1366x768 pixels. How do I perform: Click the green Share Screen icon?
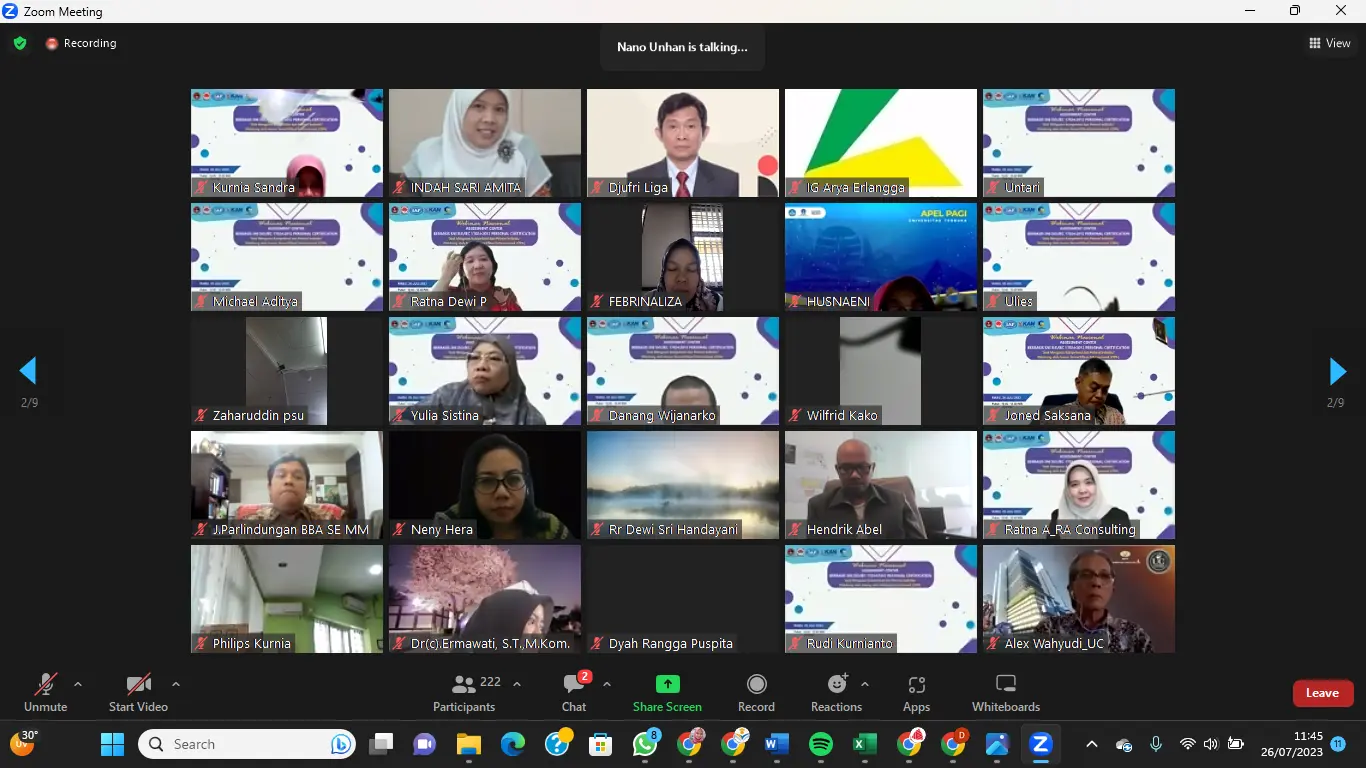667,684
